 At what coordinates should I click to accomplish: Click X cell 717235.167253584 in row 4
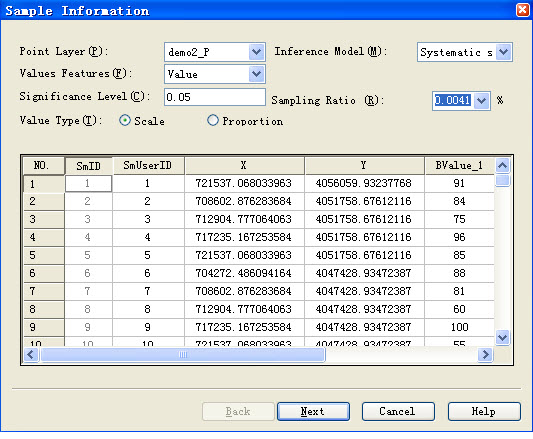(x=244, y=237)
